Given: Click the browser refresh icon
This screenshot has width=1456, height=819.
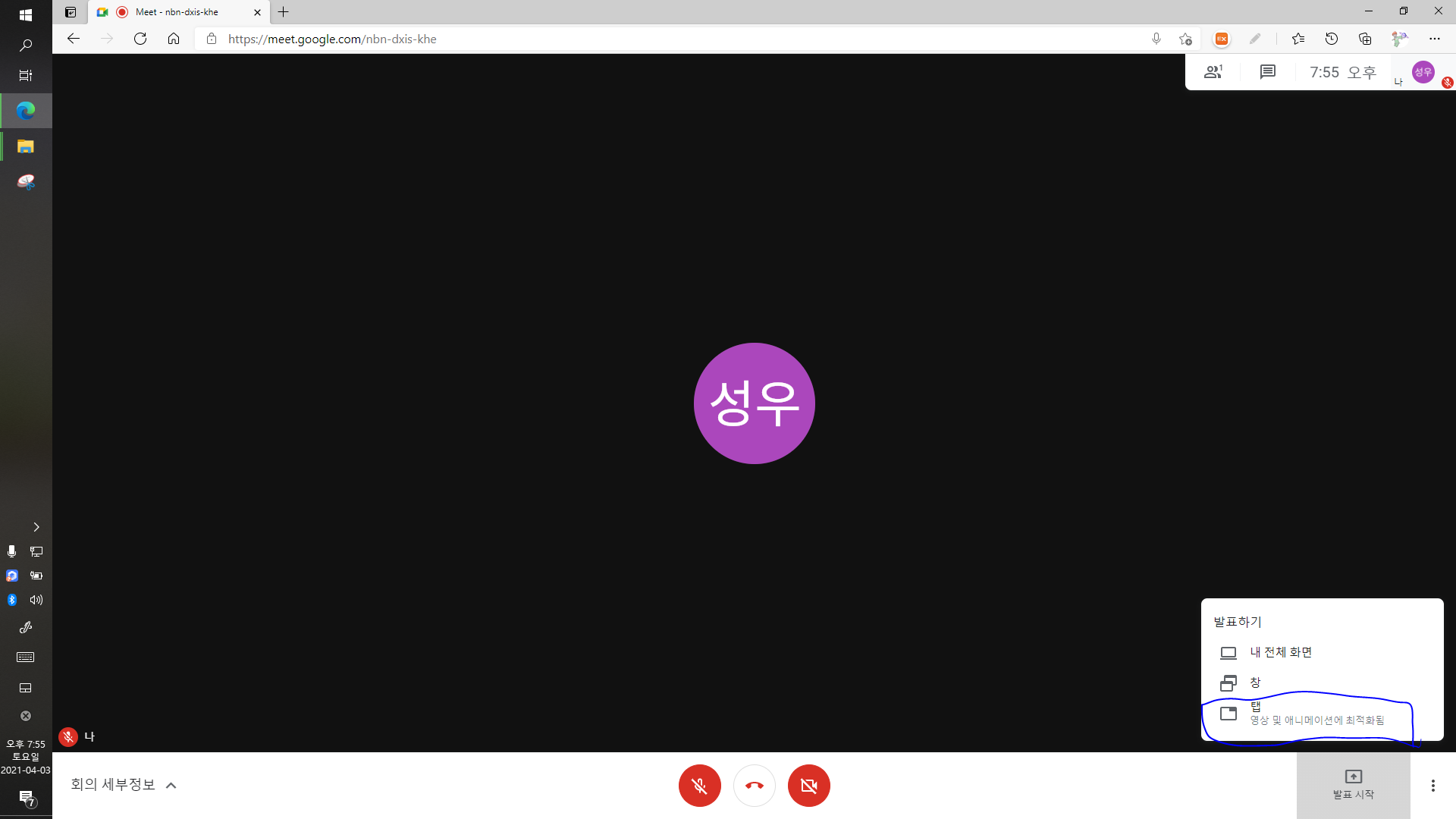Looking at the screenshot, I should [x=140, y=39].
